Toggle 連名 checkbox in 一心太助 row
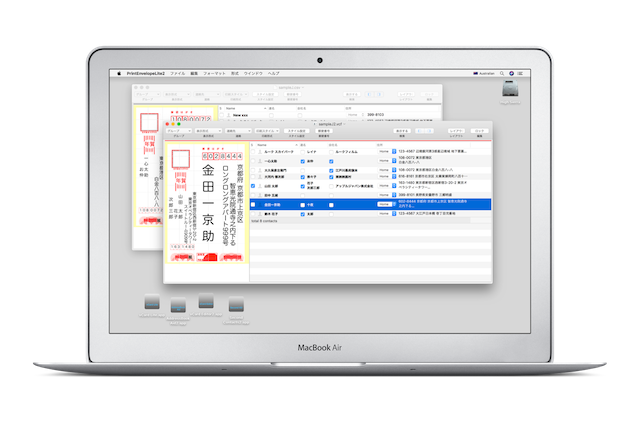This screenshot has width=640, height=421. pyautogui.click(x=302, y=161)
